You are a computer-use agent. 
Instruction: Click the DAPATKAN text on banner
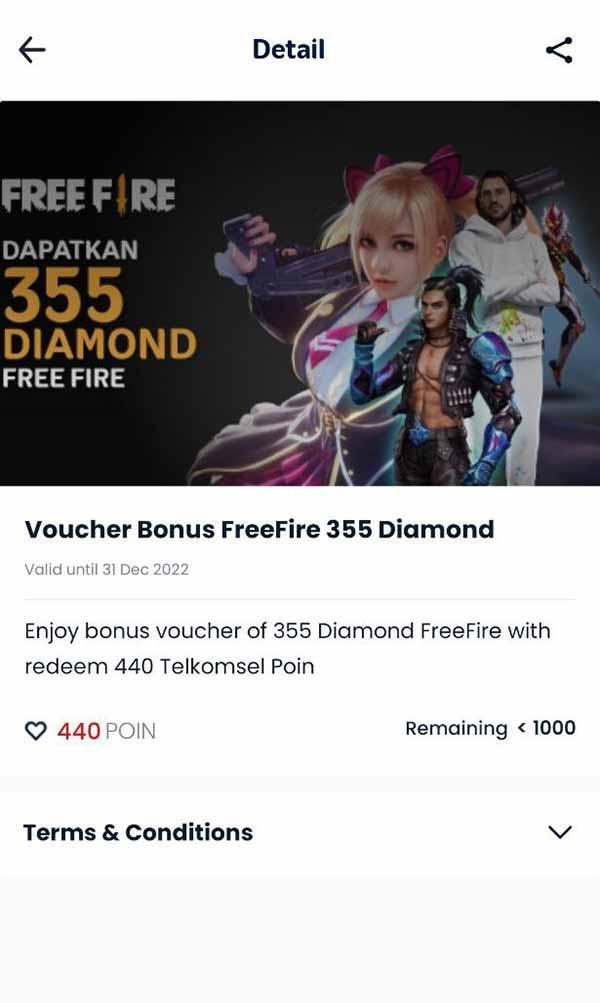point(70,249)
